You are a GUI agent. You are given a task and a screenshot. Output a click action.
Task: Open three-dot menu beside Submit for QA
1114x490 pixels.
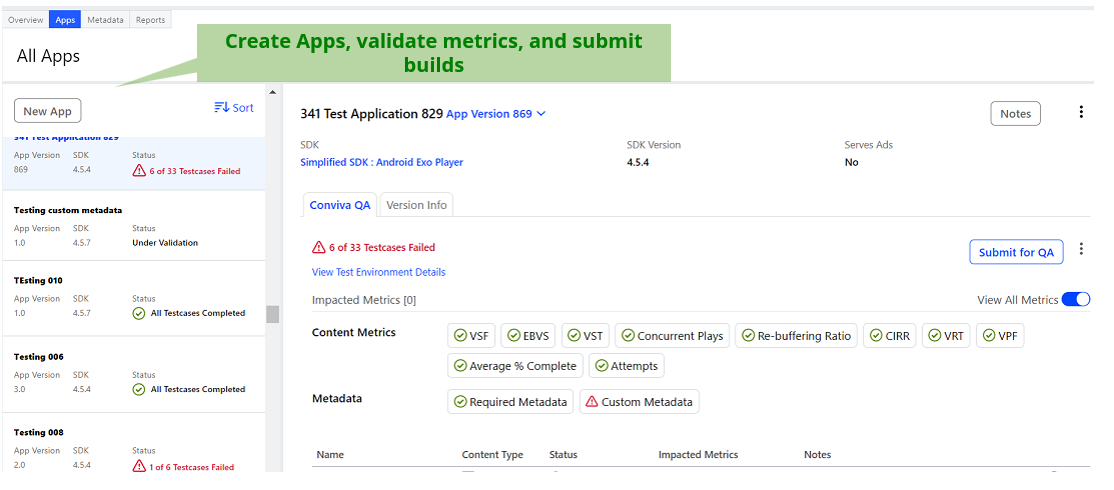tap(1080, 250)
